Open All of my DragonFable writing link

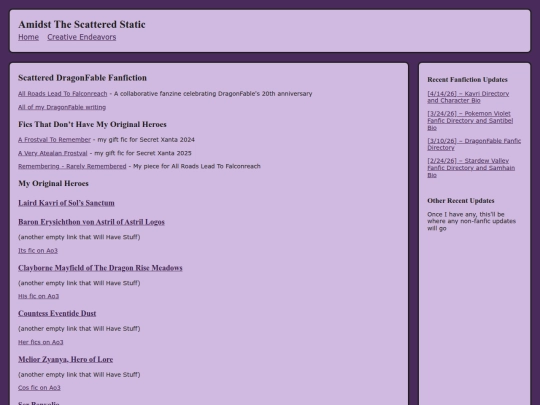62,107
